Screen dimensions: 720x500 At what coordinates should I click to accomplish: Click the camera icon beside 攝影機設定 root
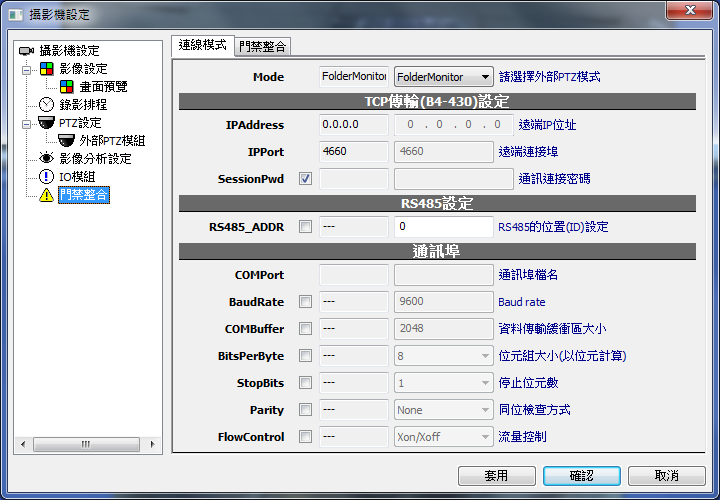click(26, 51)
